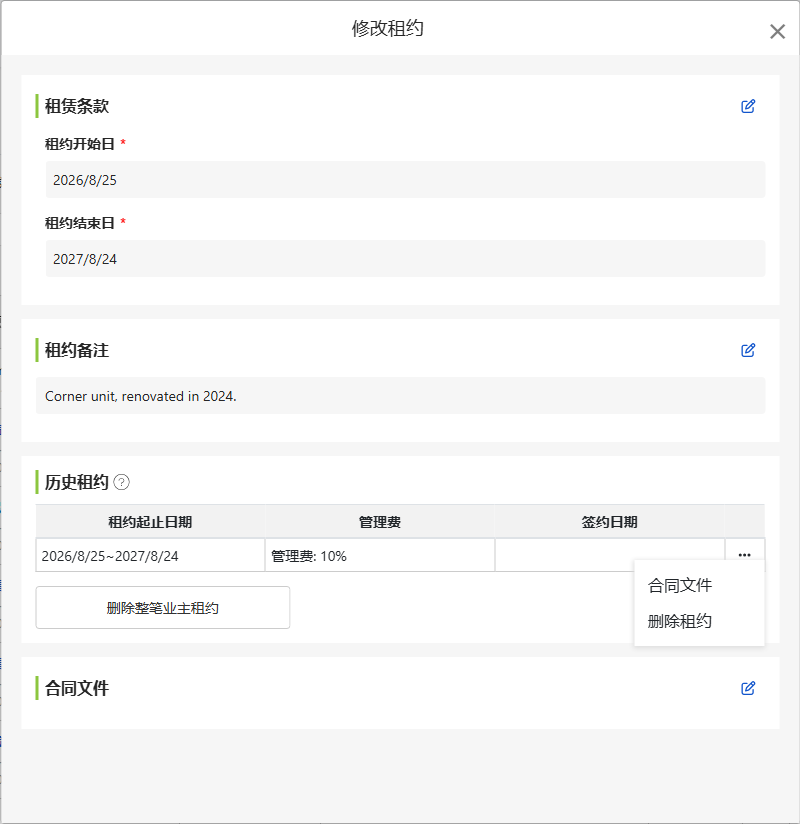Click the remark text 'Corner unit, renovated in 2024.'
800x824 pixels.
coord(141,396)
